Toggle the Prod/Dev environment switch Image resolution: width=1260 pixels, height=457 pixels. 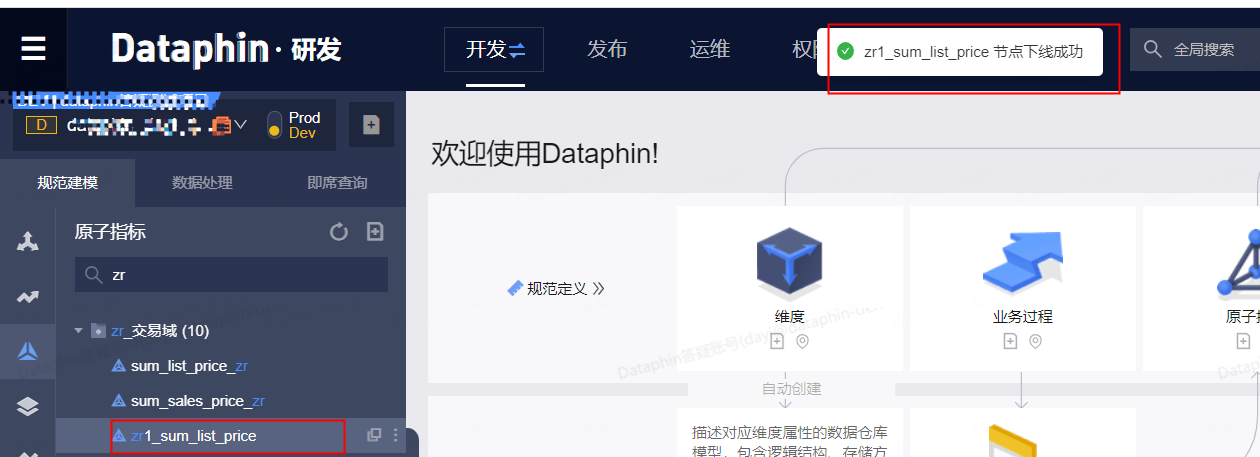(x=274, y=125)
